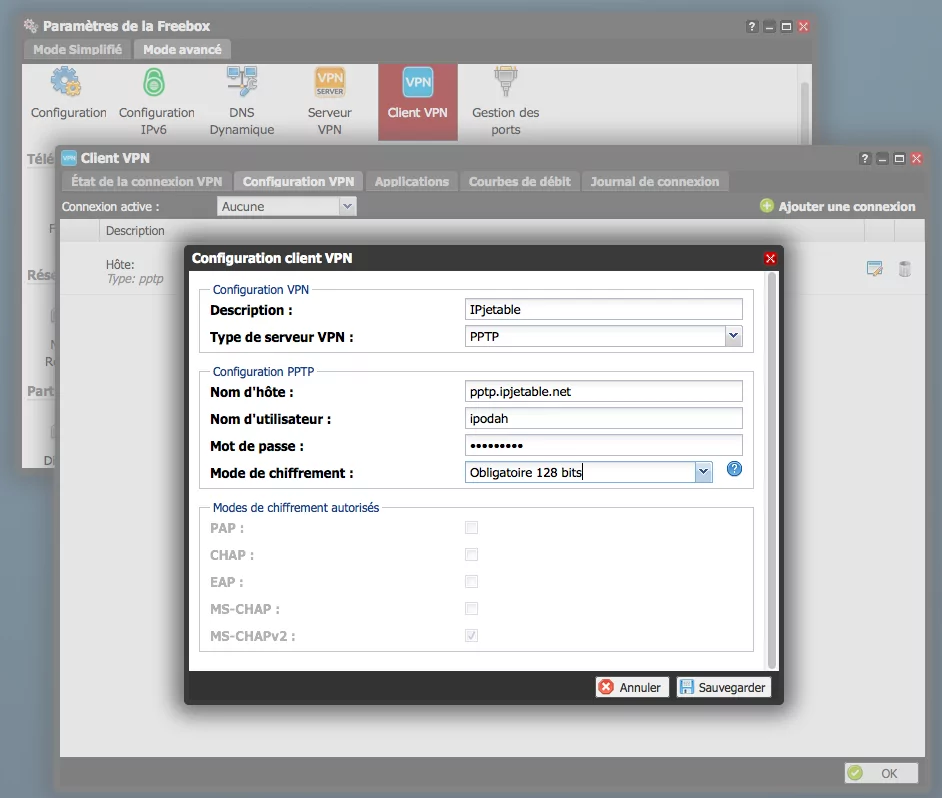The width and height of the screenshot is (942, 798).
Task: Expand the Mode de chiffrement dropdown
Action: (703, 472)
